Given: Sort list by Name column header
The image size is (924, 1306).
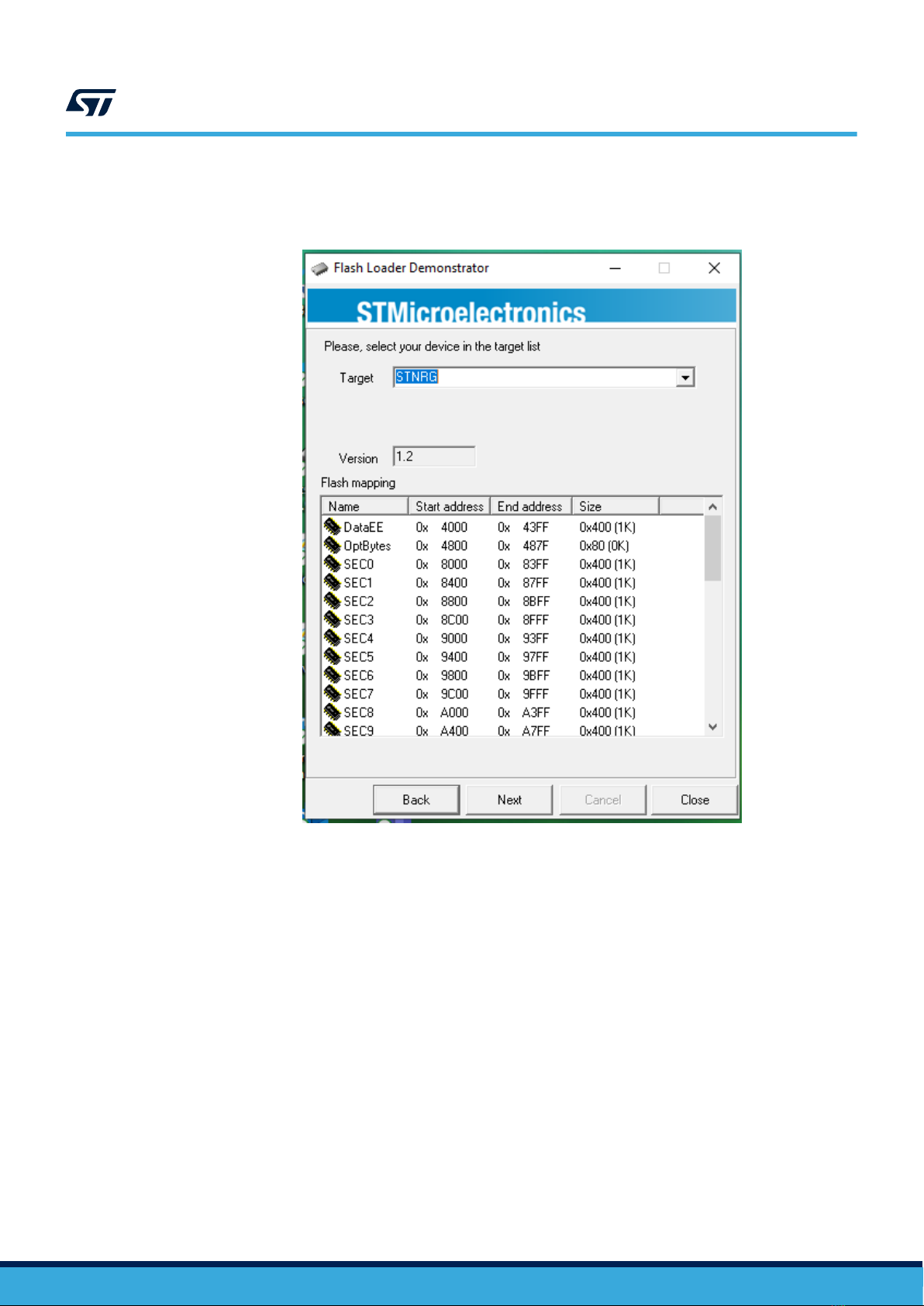Looking at the screenshot, I should tap(364, 506).
